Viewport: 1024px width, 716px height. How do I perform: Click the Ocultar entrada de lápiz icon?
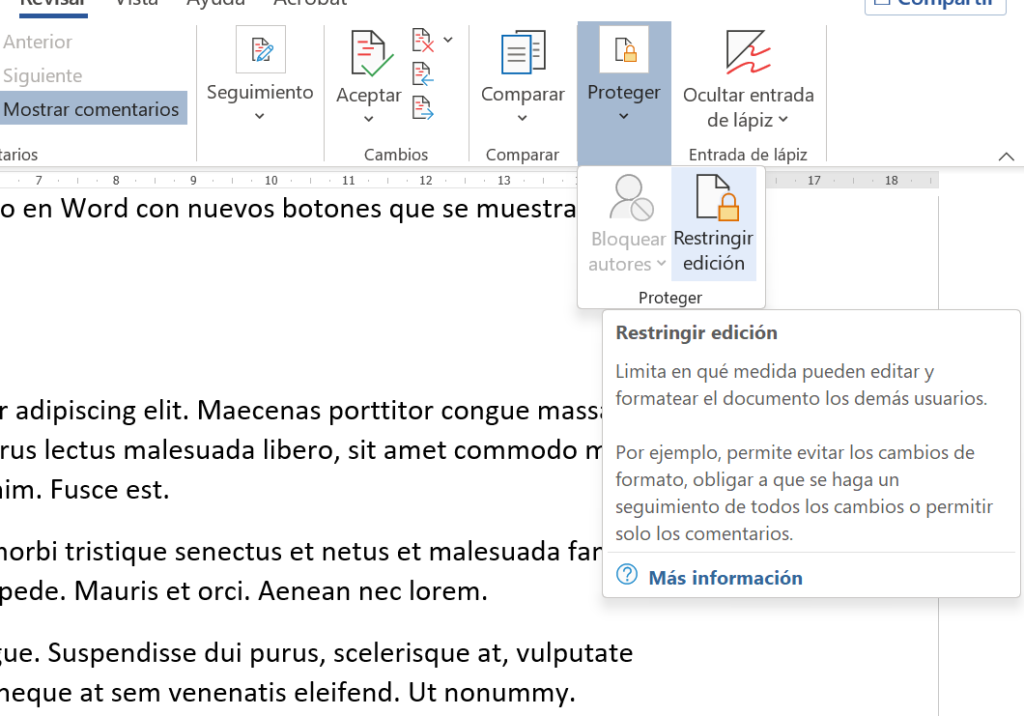(x=748, y=52)
